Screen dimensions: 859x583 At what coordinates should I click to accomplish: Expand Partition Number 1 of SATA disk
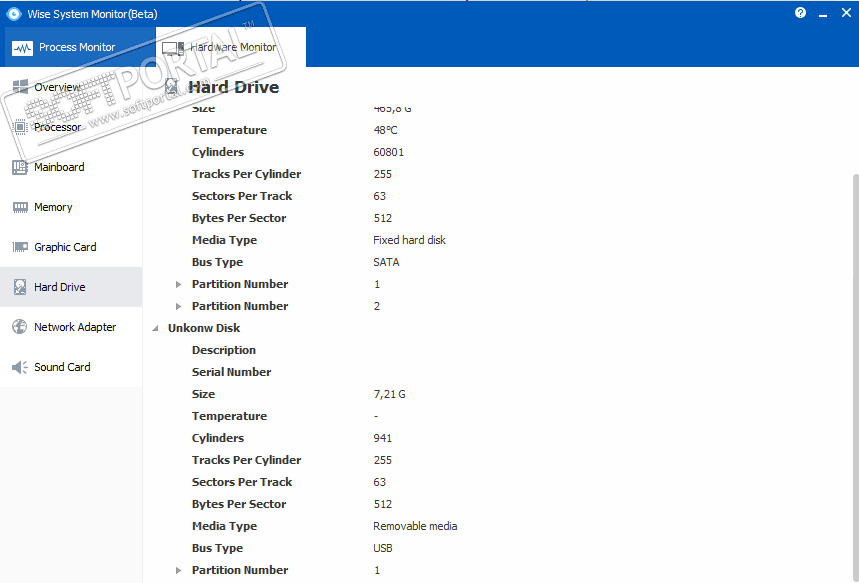pyautogui.click(x=178, y=284)
